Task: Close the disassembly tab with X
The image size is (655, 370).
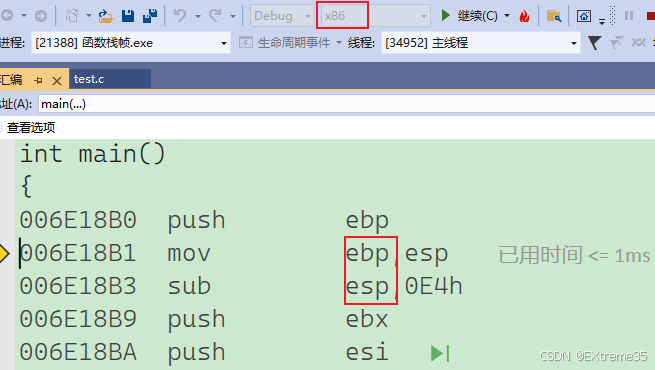Action: pos(57,81)
